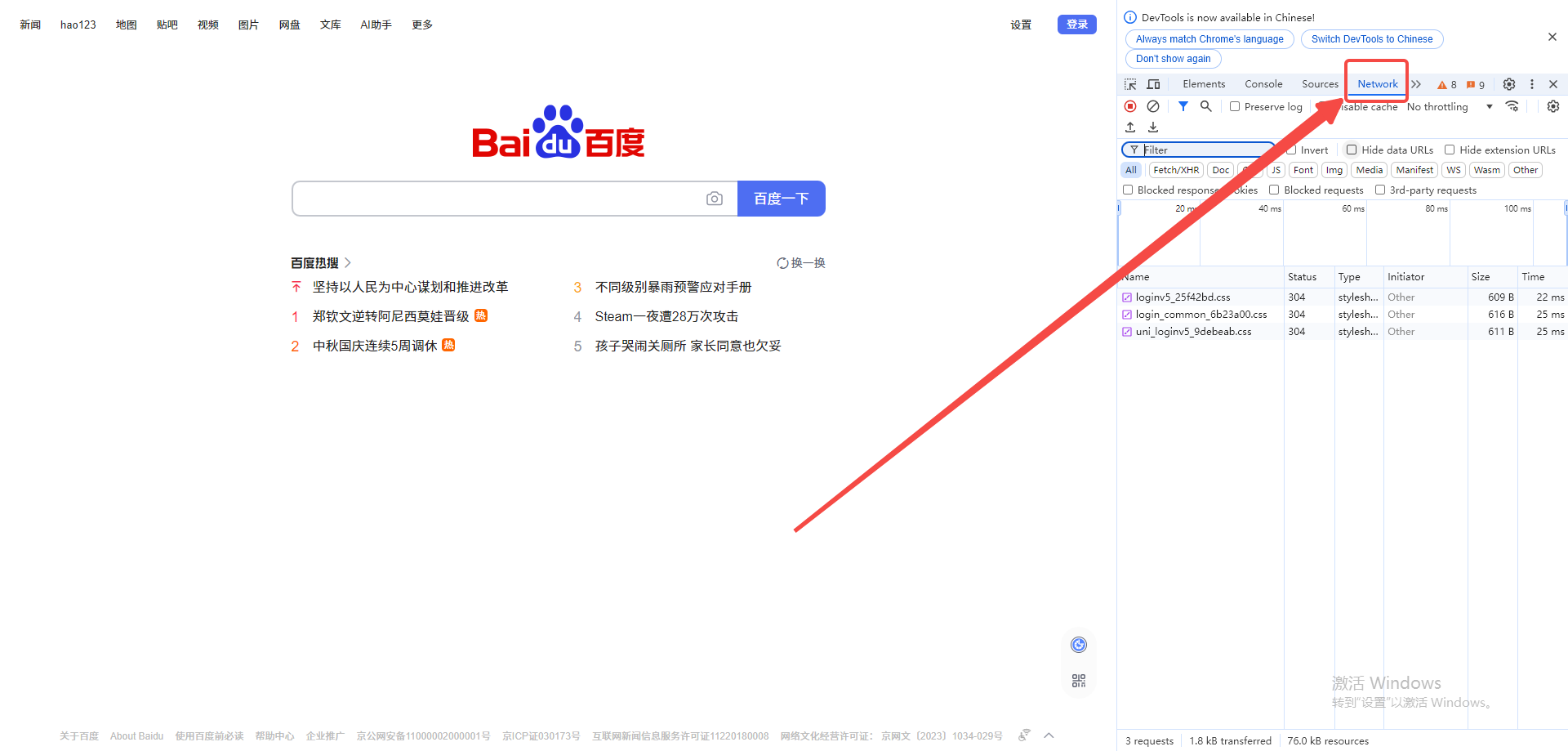Click the 百度一下 search button
This screenshot has width=1568, height=751.
click(x=782, y=199)
